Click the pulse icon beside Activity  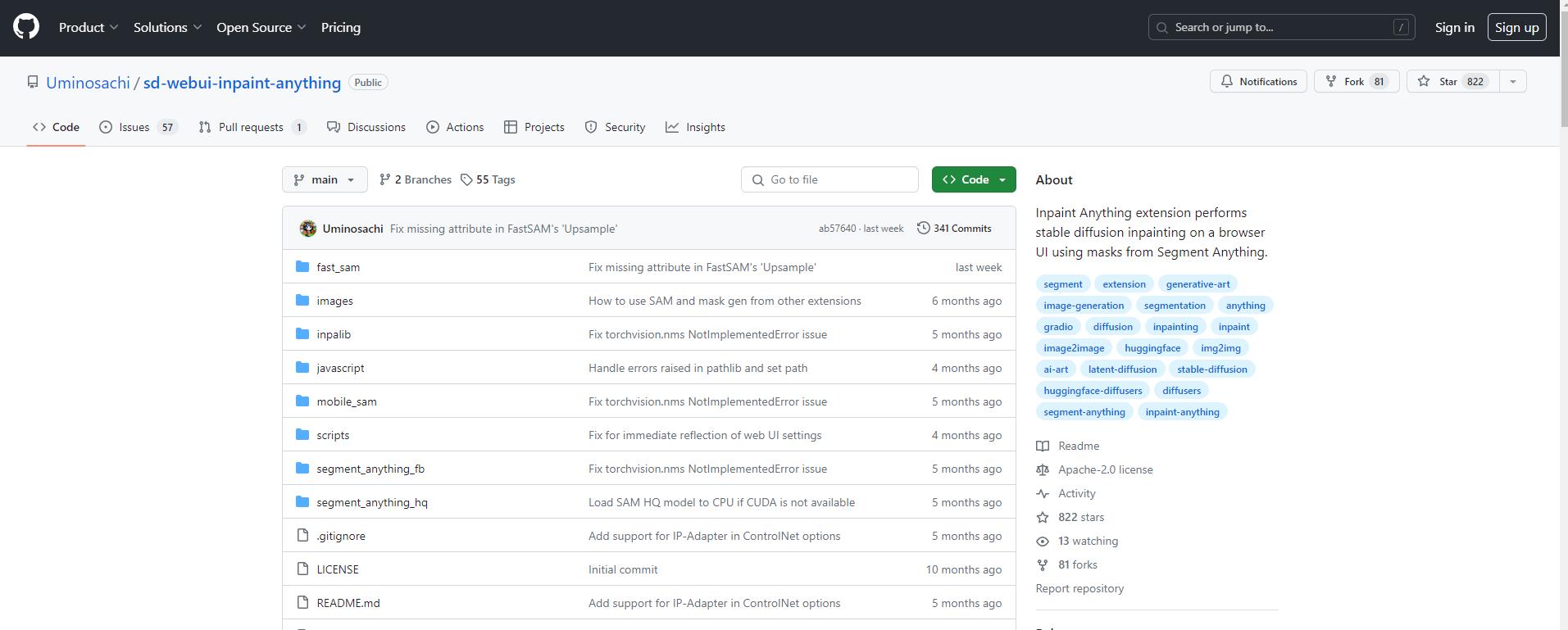(x=1043, y=493)
